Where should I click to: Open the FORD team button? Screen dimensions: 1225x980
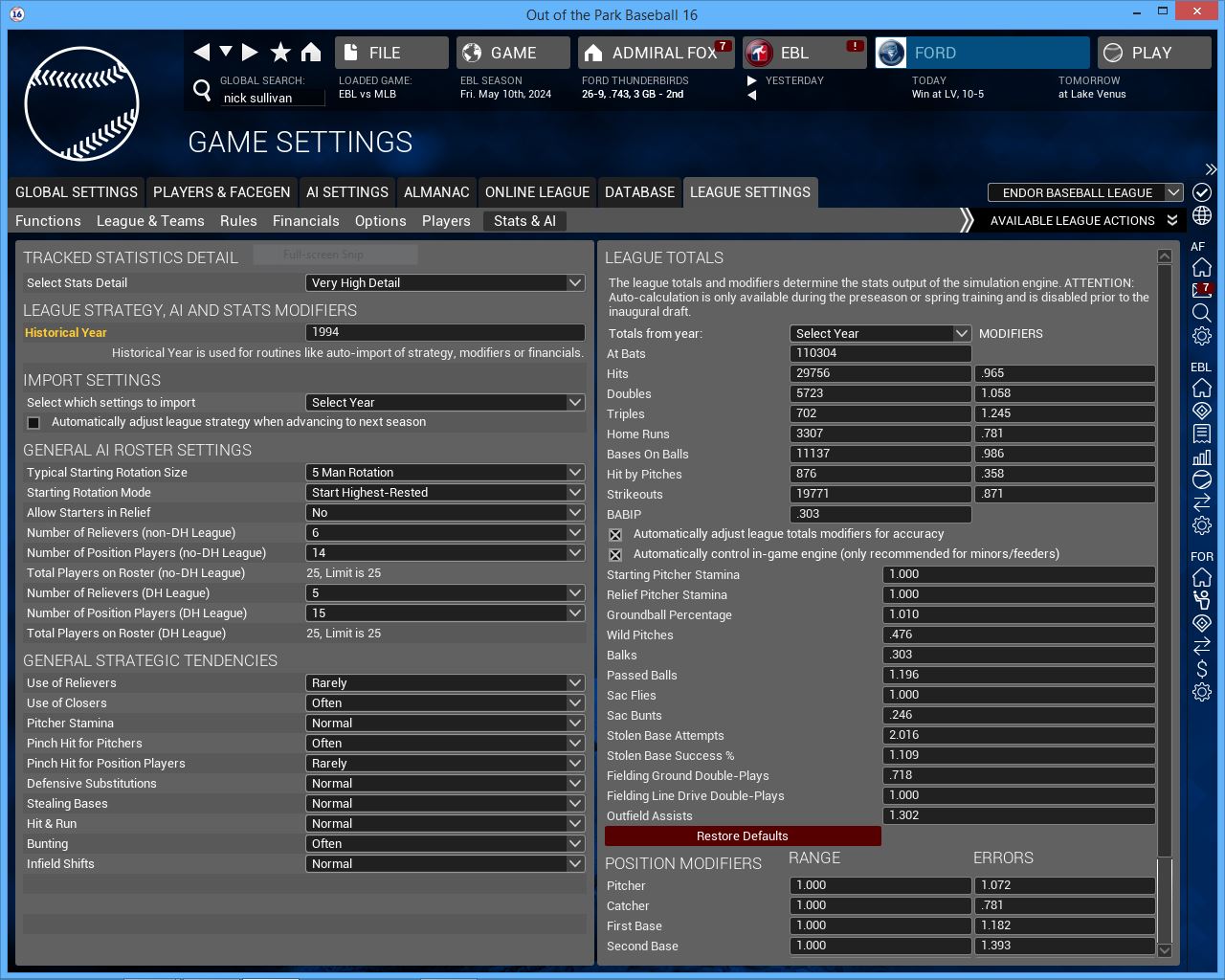(x=982, y=53)
